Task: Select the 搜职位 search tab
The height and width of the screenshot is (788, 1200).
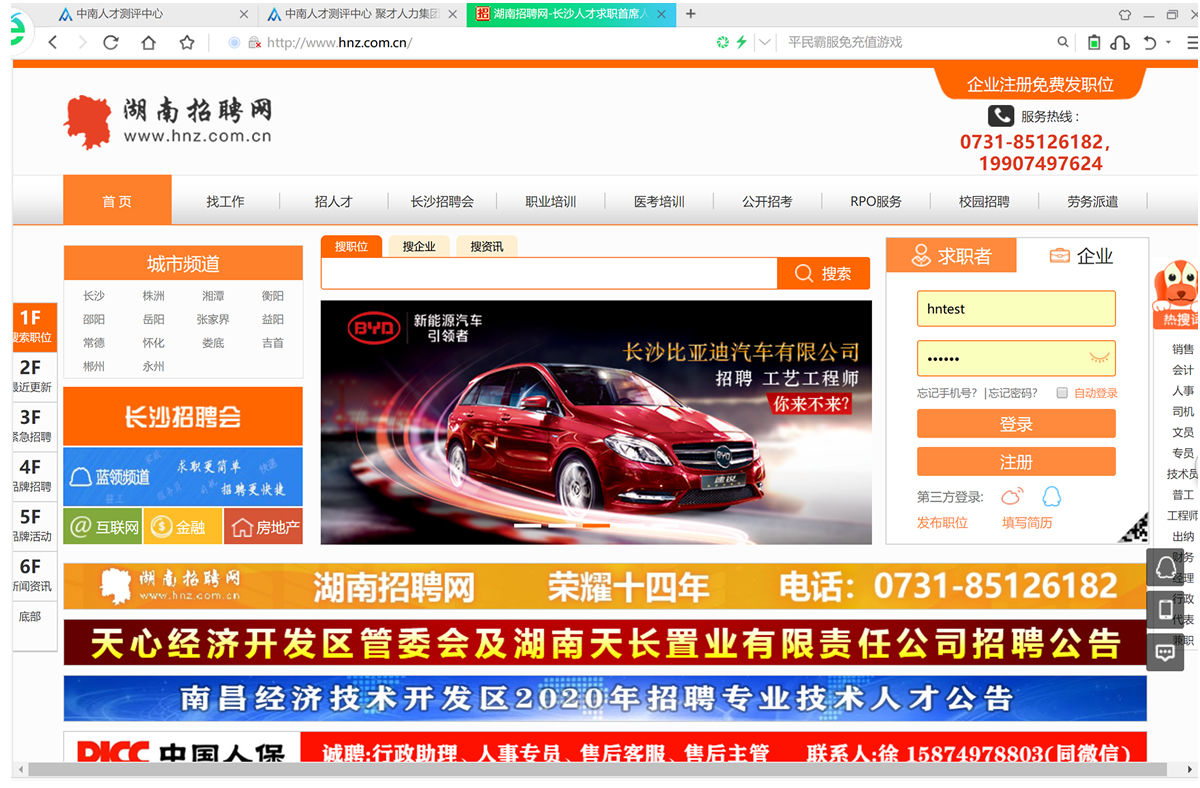Action: [x=351, y=246]
